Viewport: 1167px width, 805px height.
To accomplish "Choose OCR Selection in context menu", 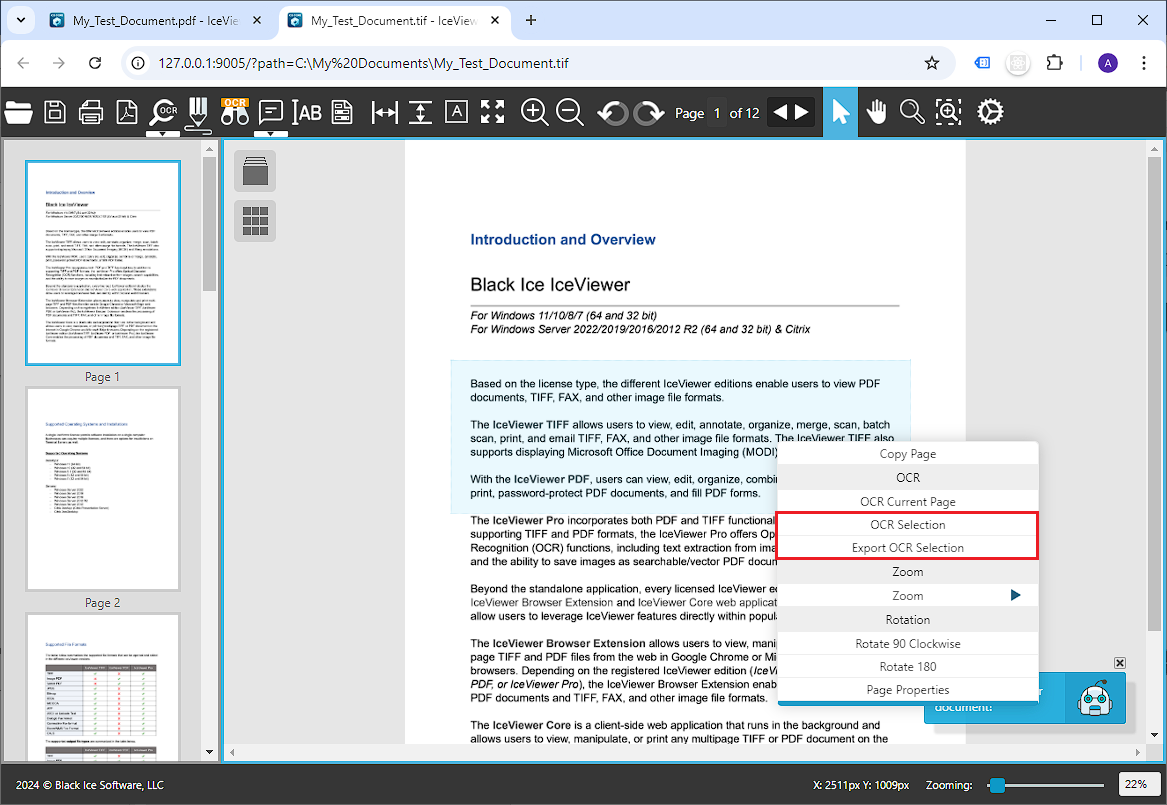I will (907, 525).
